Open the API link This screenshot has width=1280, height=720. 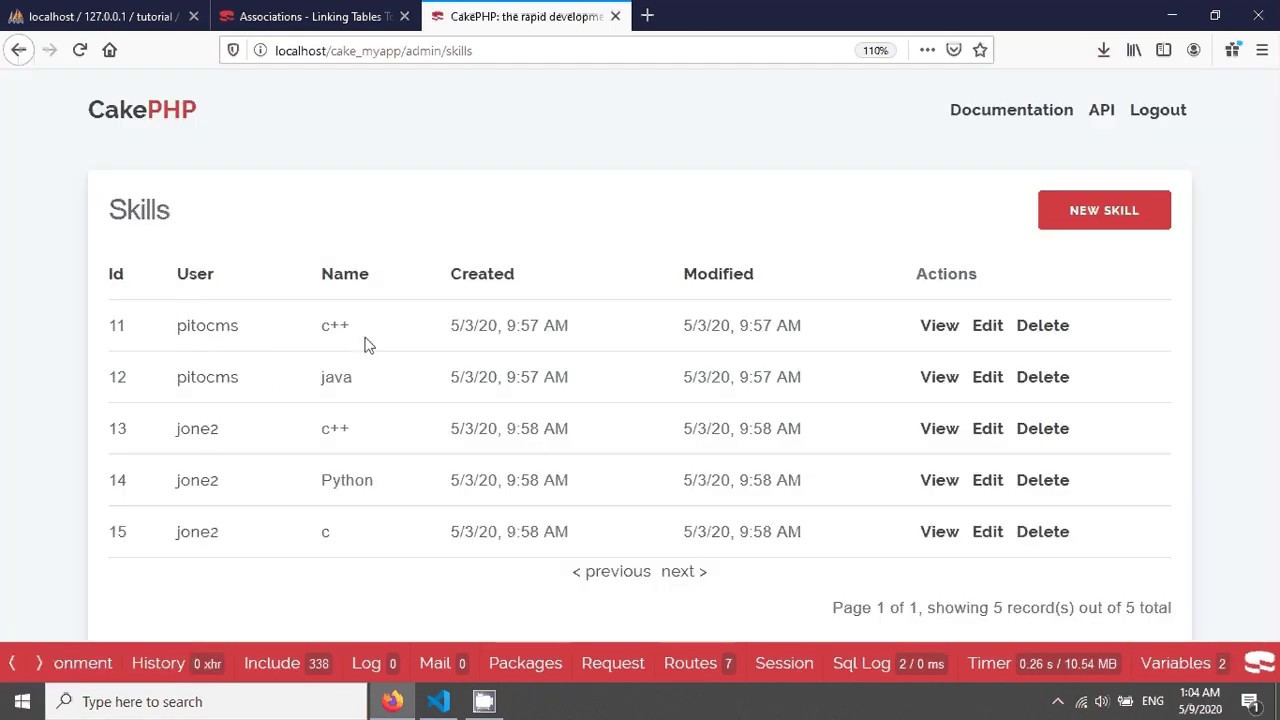pyautogui.click(x=1101, y=110)
